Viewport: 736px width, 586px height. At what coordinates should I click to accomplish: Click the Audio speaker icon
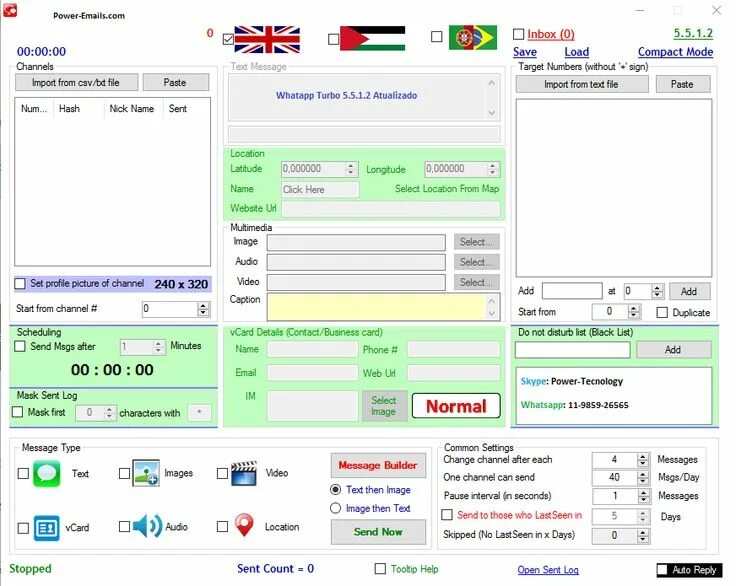click(147, 526)
